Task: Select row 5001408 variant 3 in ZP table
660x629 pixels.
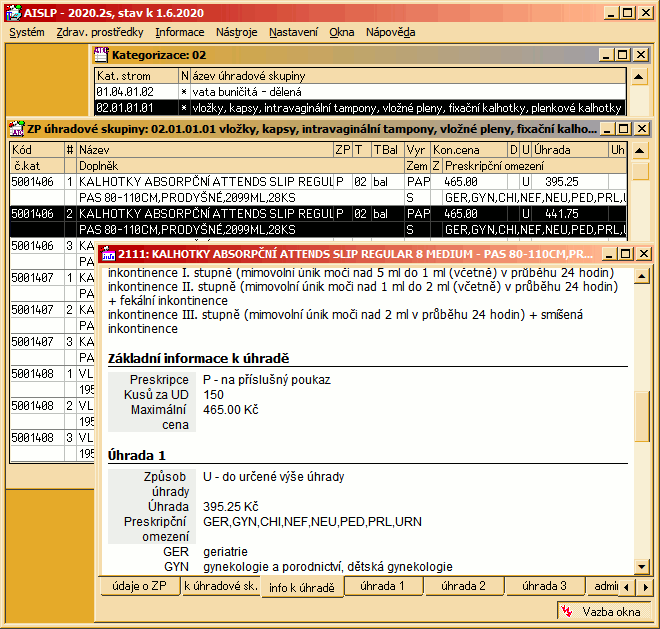Action: click(53, 445)
